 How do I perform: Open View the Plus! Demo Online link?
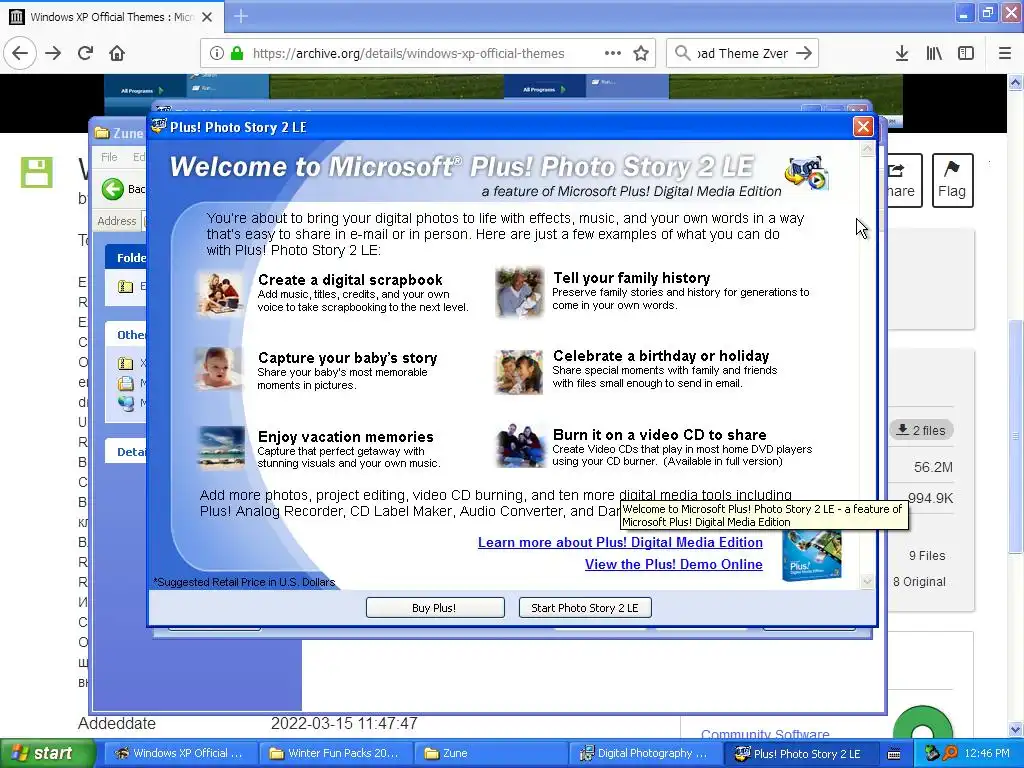tap(673, 564)
